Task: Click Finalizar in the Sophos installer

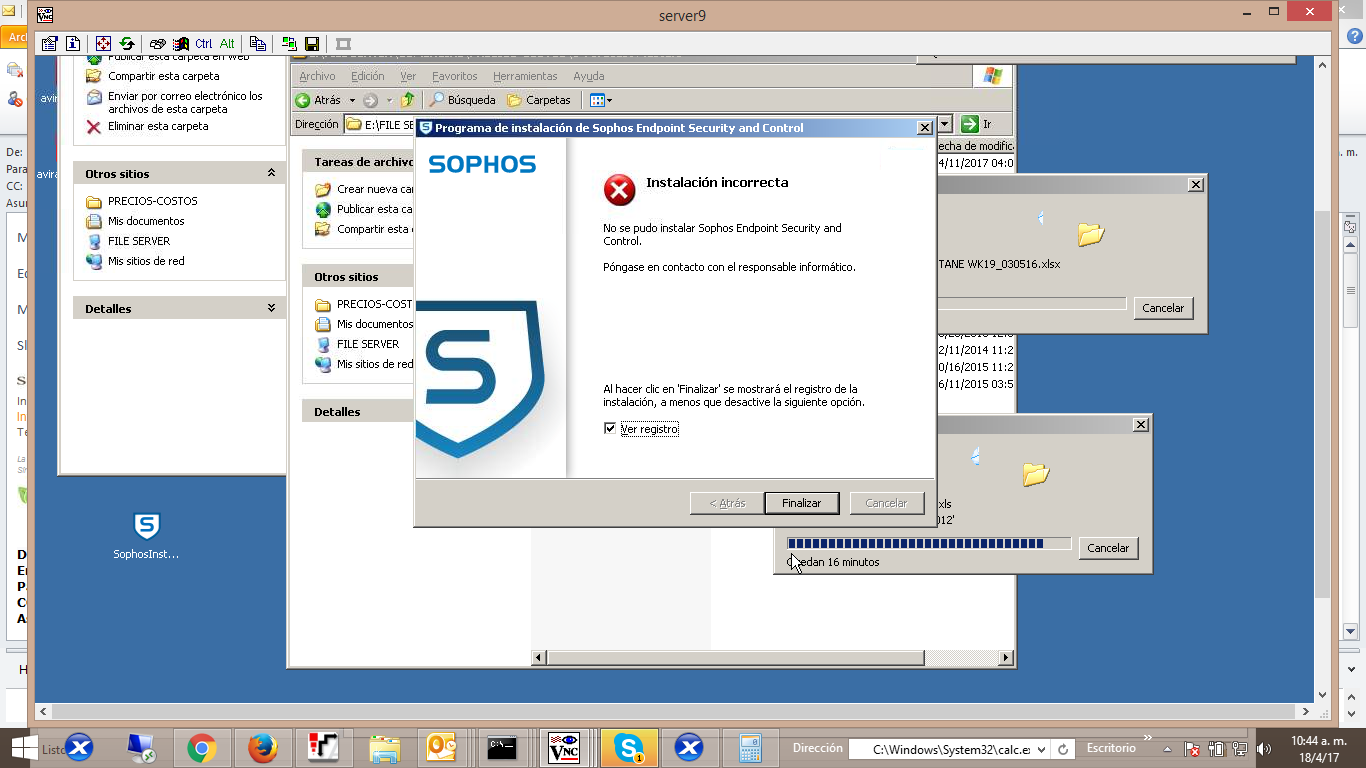Action: pyautogui.click(x=801, y=503)
